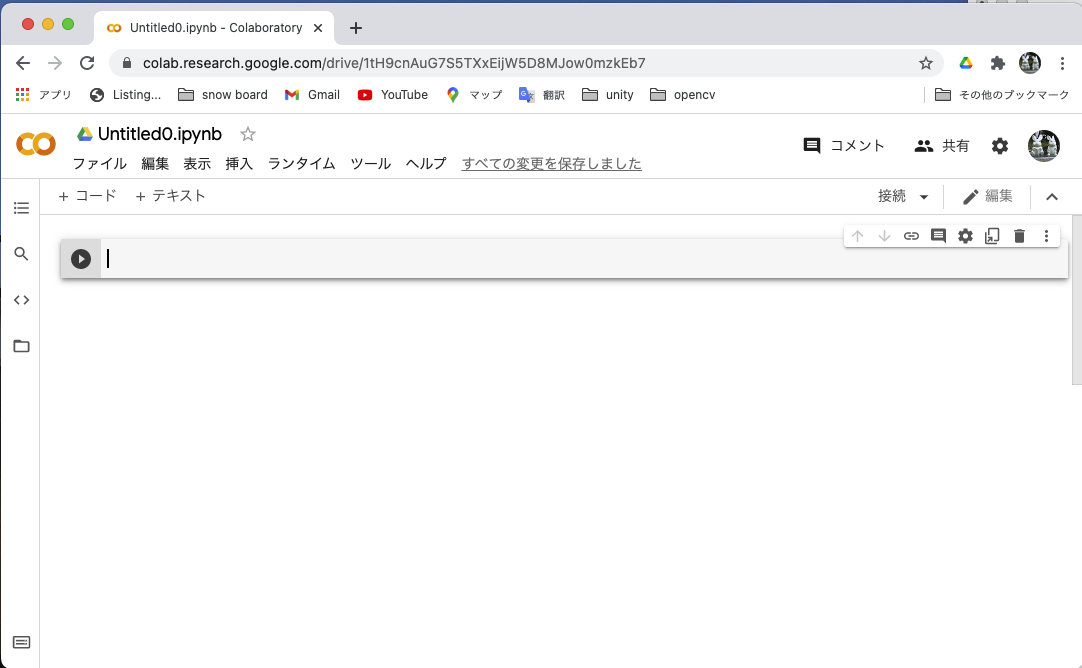Open the code snippets sidebar icon
The width and height of the screenshot is (1082, 668).
pos(21,300)
